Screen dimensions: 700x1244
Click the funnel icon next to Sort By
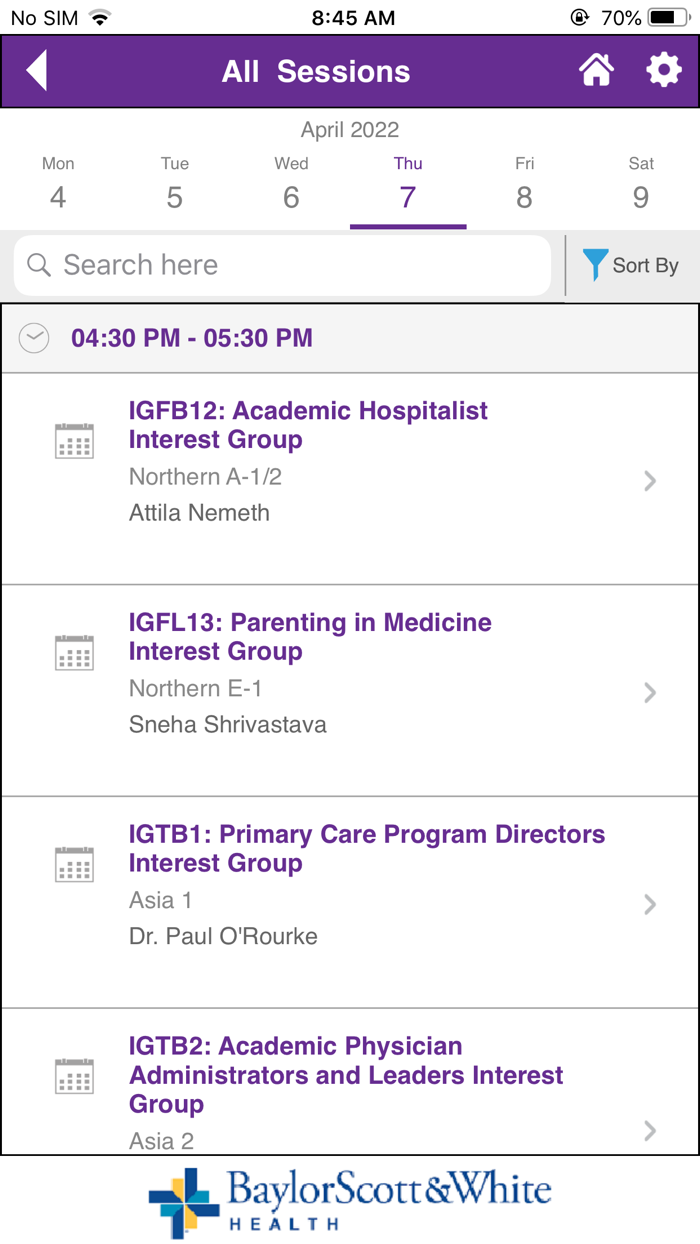click(x=595, y=265)
